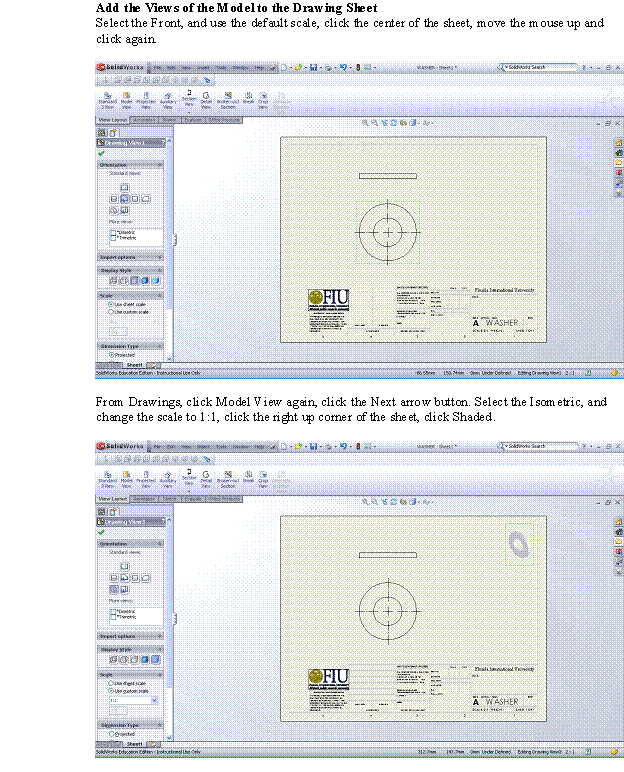Select Use custom scale radio in upper screenshot
The image size is (624, 772).
pos(111,312)
